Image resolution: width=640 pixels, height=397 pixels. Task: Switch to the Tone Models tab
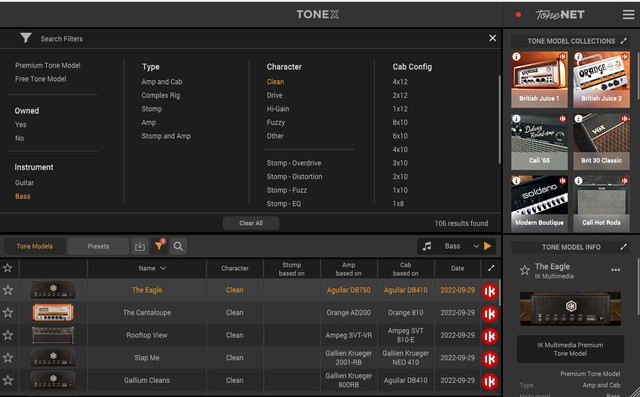point(35,246)
